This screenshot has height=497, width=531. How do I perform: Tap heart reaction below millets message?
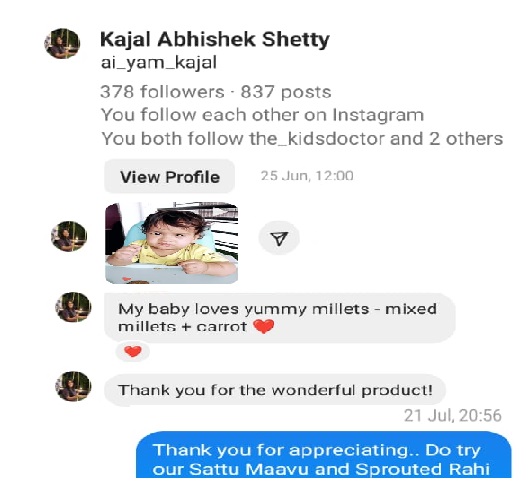pos(133,352)
